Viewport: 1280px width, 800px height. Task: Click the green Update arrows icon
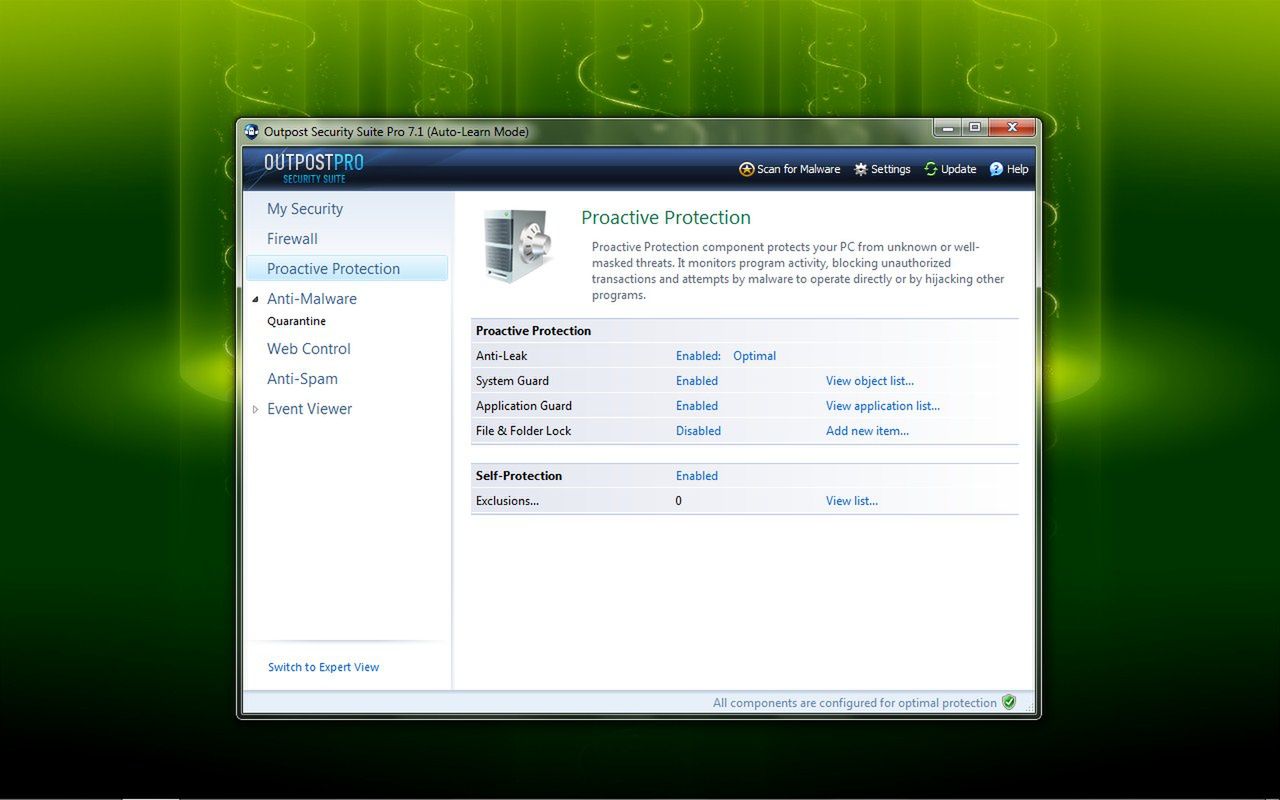click(x=931, y=169)
